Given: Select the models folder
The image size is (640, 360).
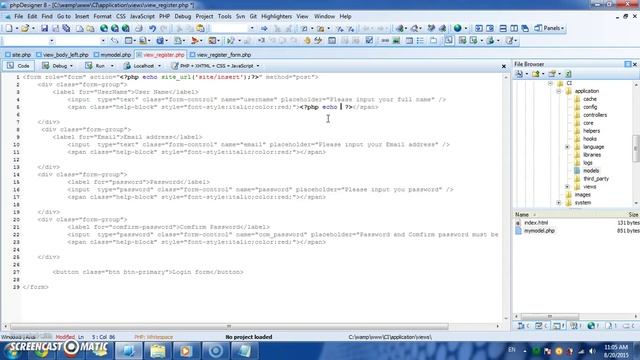Looking at the screenshot, I should tap(591, 171).
